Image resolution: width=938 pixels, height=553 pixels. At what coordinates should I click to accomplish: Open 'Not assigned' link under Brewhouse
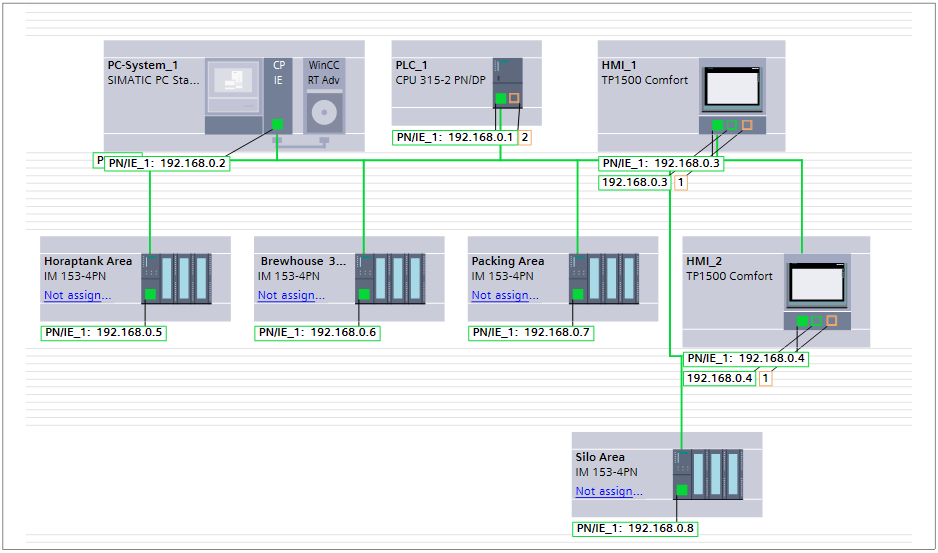(x=291, y=295)
